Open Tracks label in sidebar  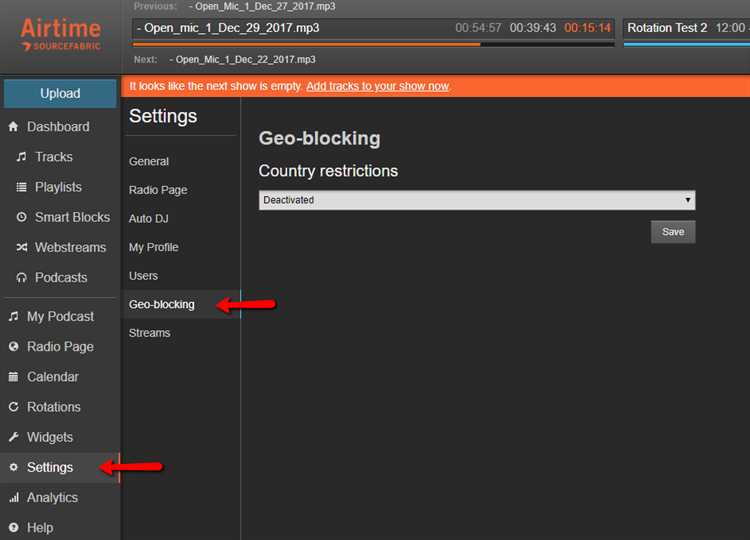(x=54, y=157)
